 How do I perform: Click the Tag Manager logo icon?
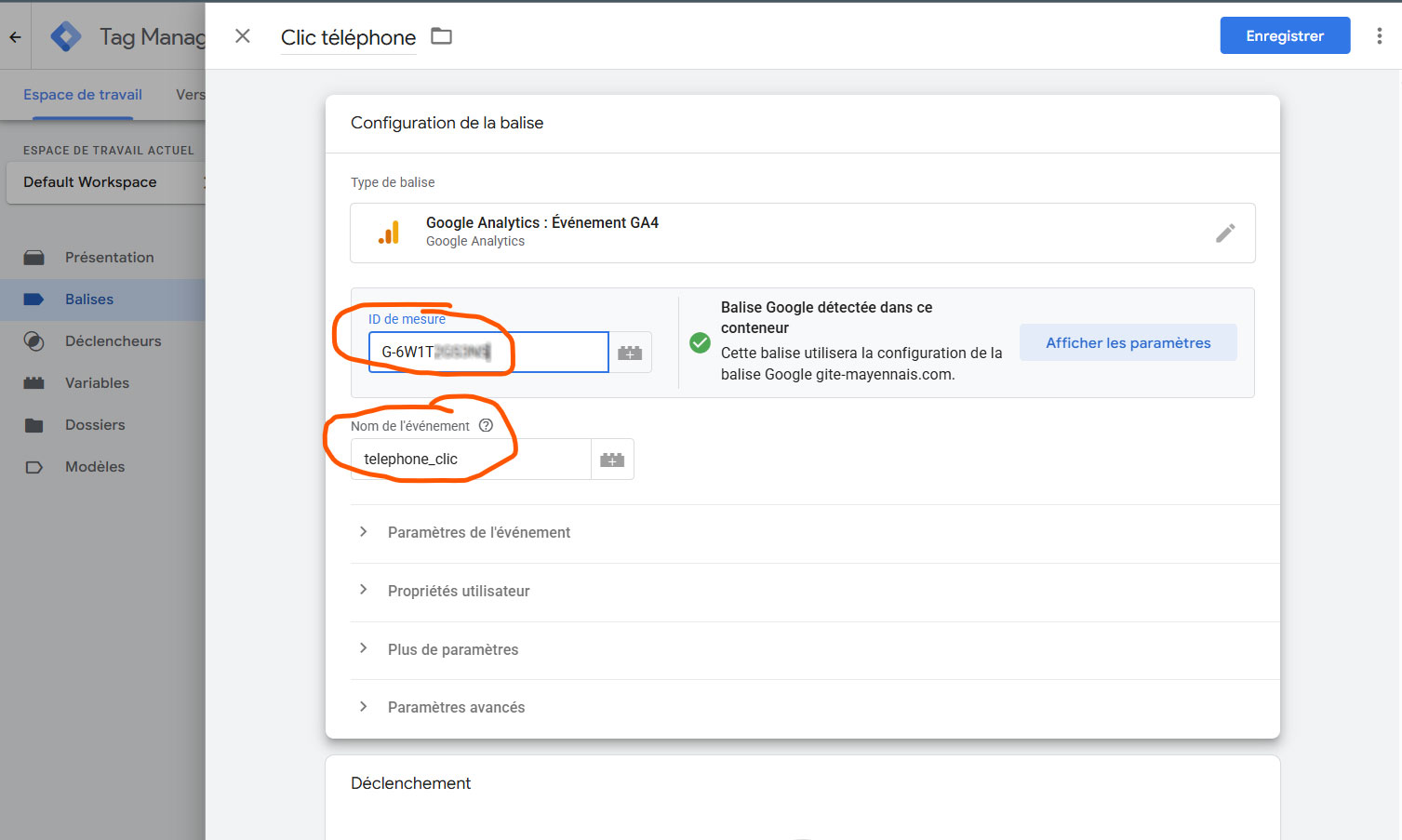(66, 36)
